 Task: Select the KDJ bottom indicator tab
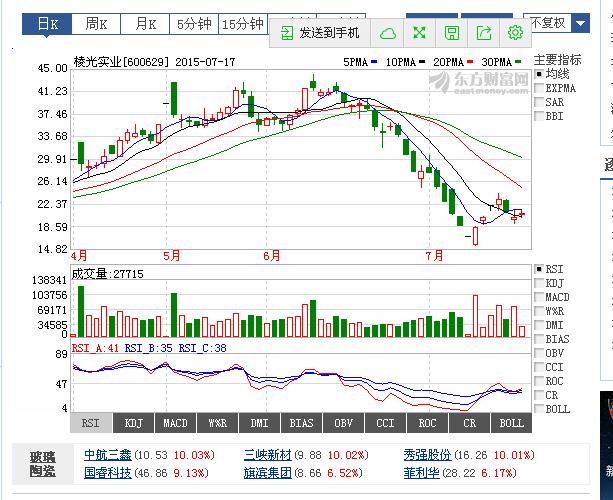click(x=133, y=423)
